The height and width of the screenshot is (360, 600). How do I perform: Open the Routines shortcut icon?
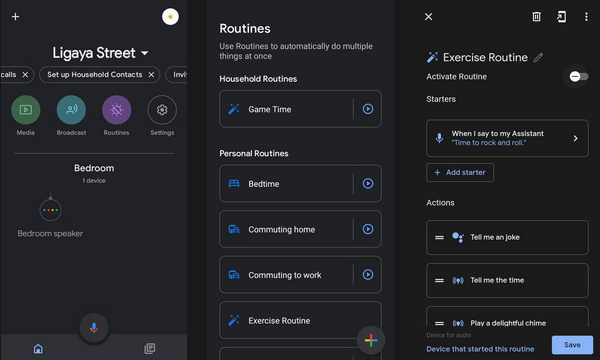pos(116,110)
